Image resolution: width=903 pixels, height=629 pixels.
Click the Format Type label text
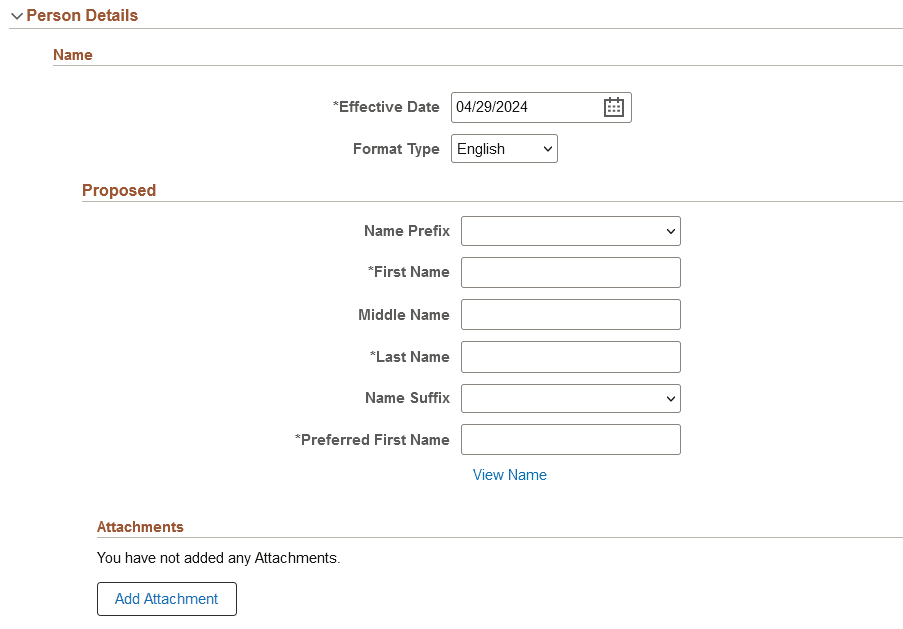click(396, 149)
